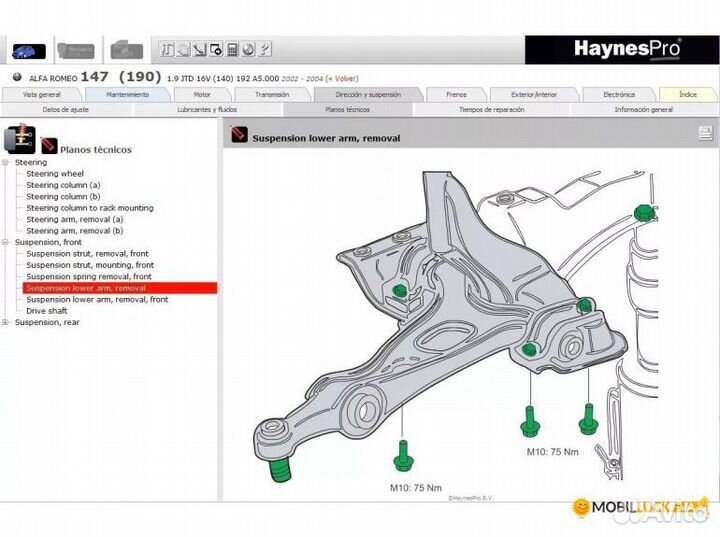Click the right M10: 75 Nm label
This screenshot has width=720, height=537.
[552, 452]
